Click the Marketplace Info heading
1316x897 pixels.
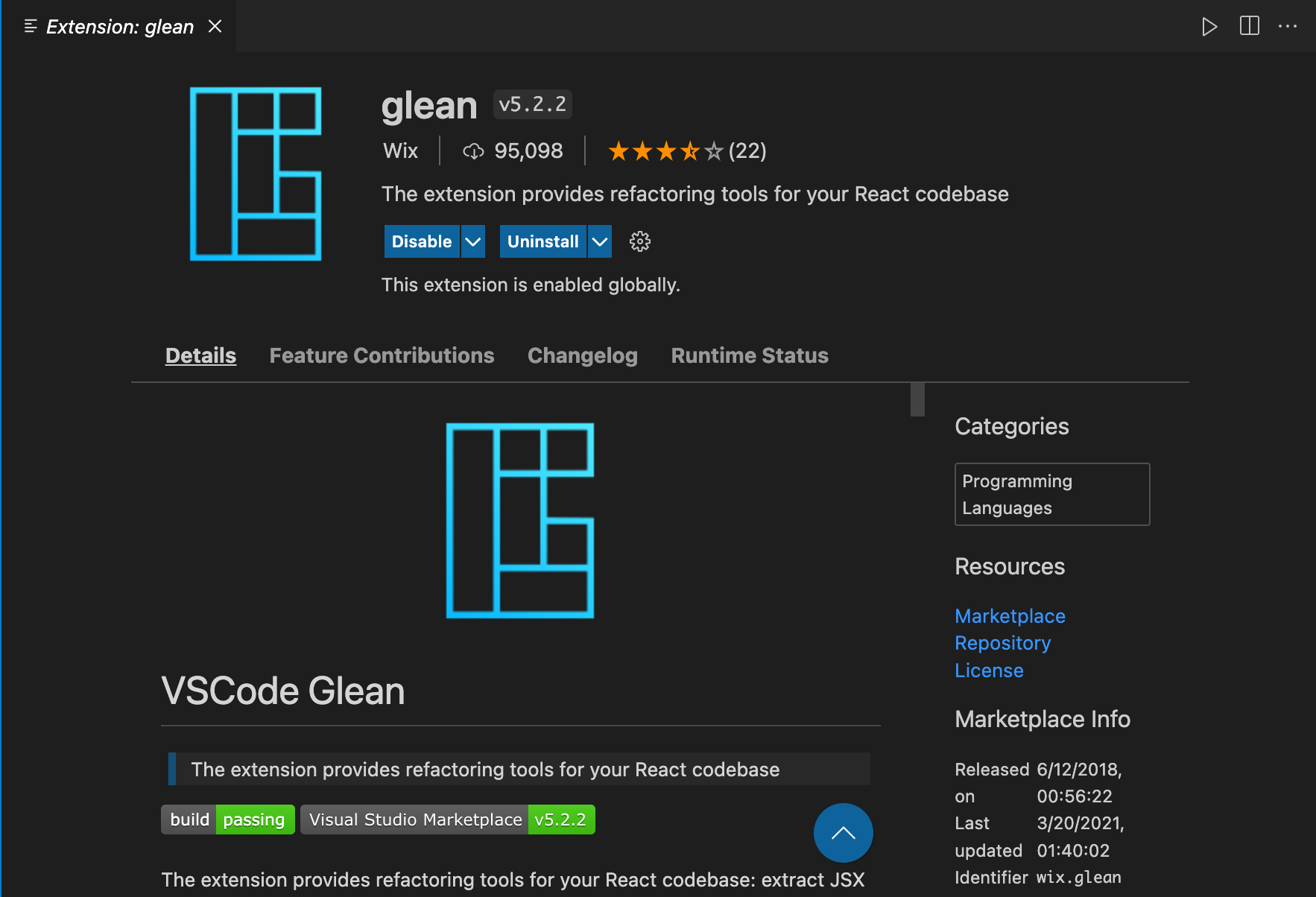(1043, 719)
